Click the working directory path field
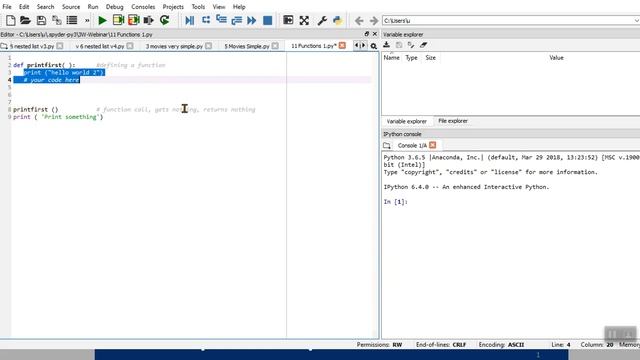Image resolution: width=640 pixels, height=360 pixels. coord(507,20)
